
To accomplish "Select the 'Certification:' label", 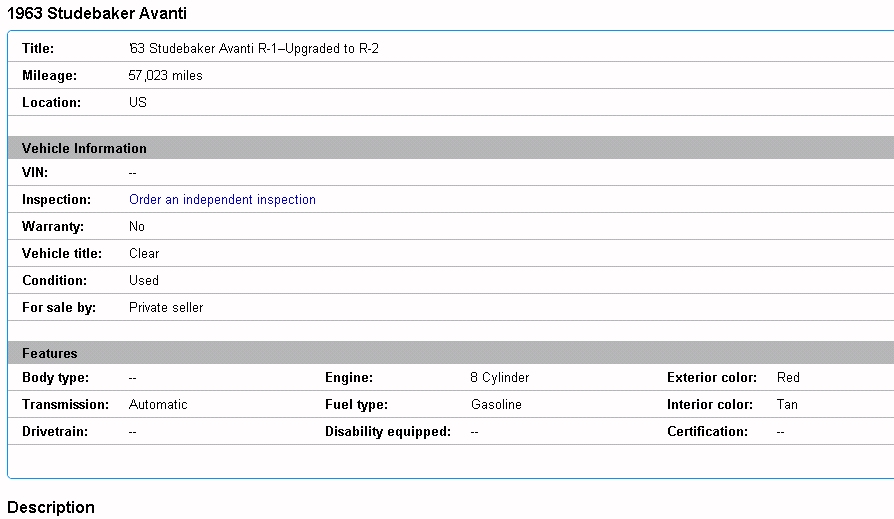I will tap(708, 432).
